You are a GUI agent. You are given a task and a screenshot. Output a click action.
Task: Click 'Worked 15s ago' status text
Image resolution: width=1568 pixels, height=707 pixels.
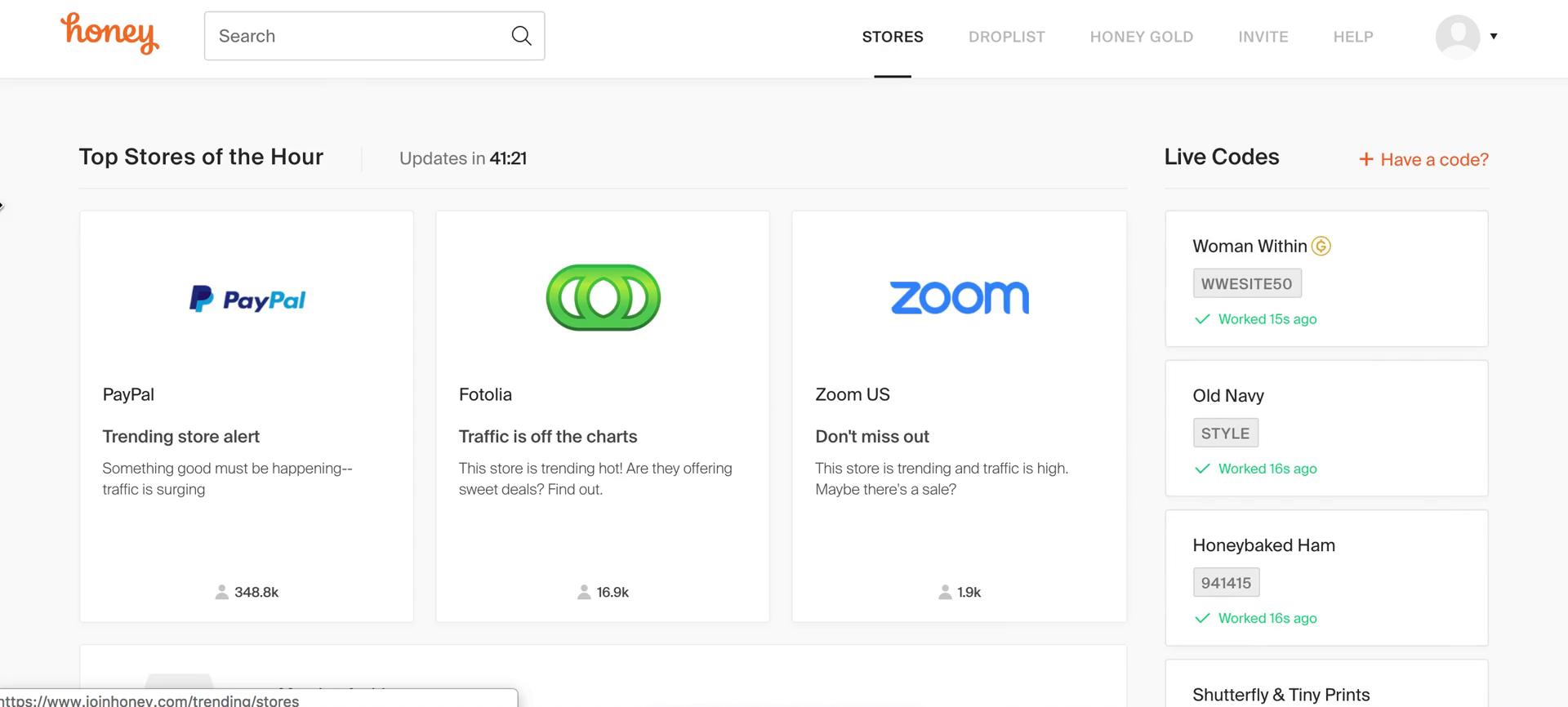[1267, 319]
